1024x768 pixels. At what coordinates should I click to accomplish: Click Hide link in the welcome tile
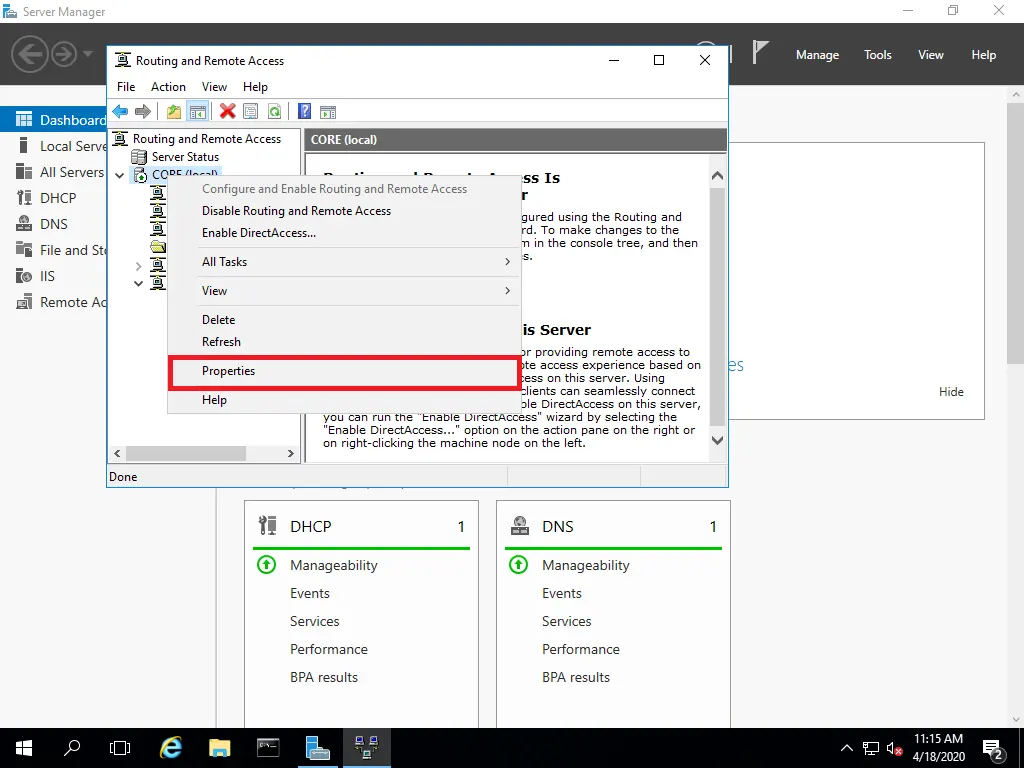tap(951, 392)
